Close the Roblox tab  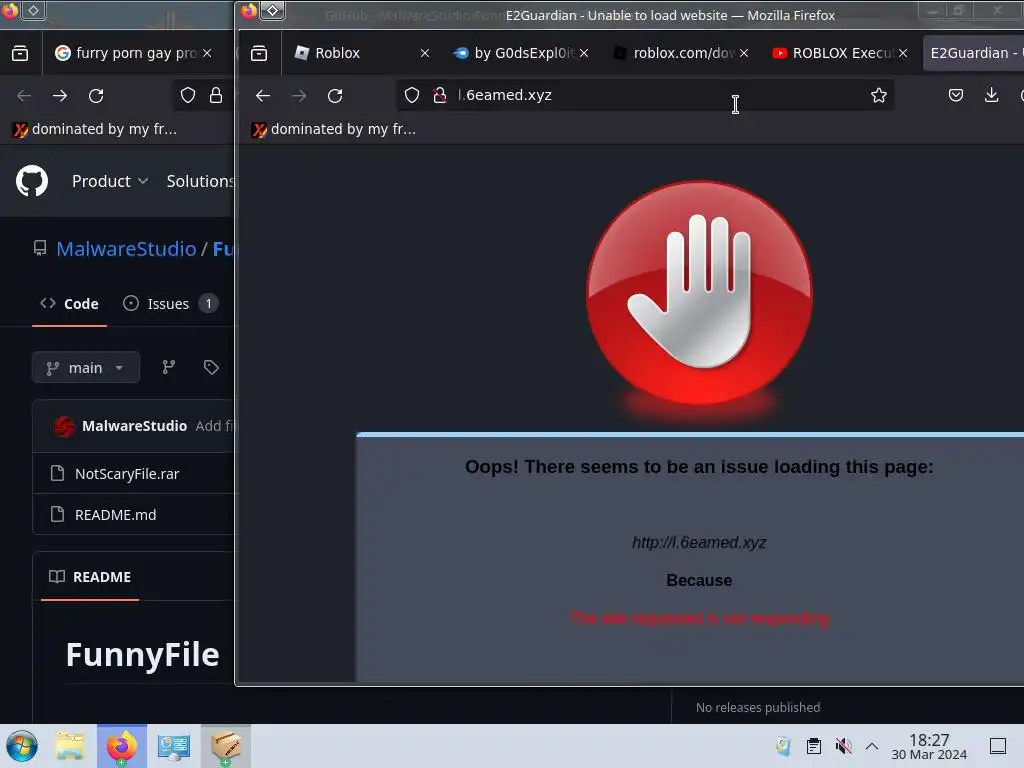click(x=424, y=53)
